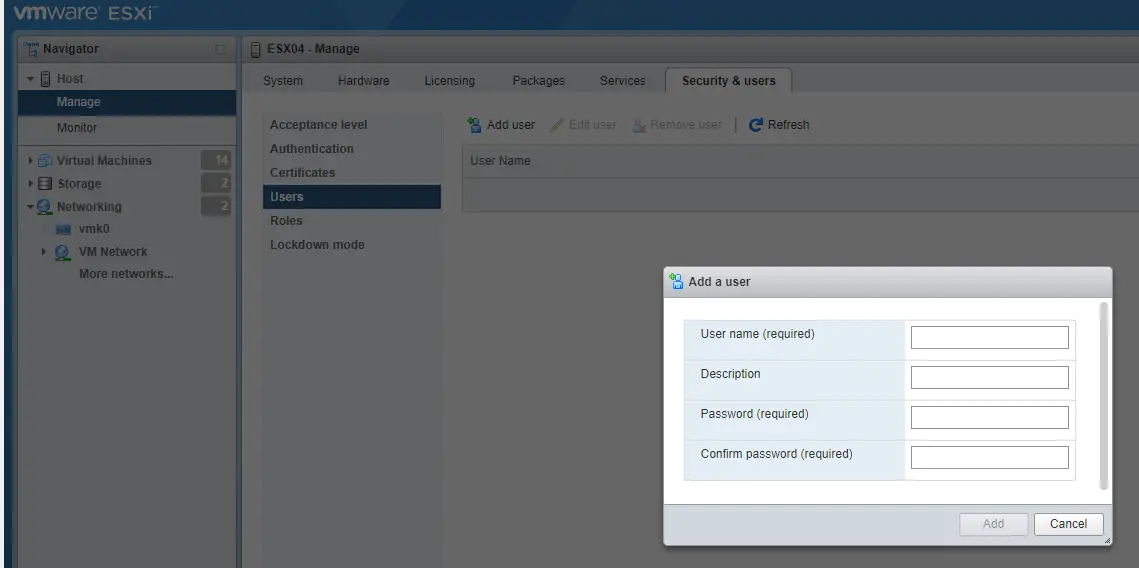Click the Add a user dialog scrollbar
Screen dimensions: 1139x568
1103,396
